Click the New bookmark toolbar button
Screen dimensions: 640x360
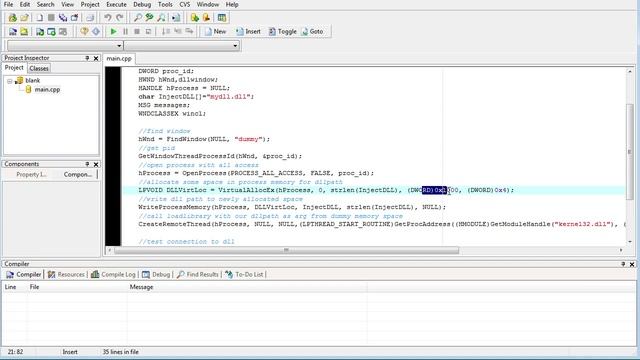pyautogui.click(x=215, y=31)
